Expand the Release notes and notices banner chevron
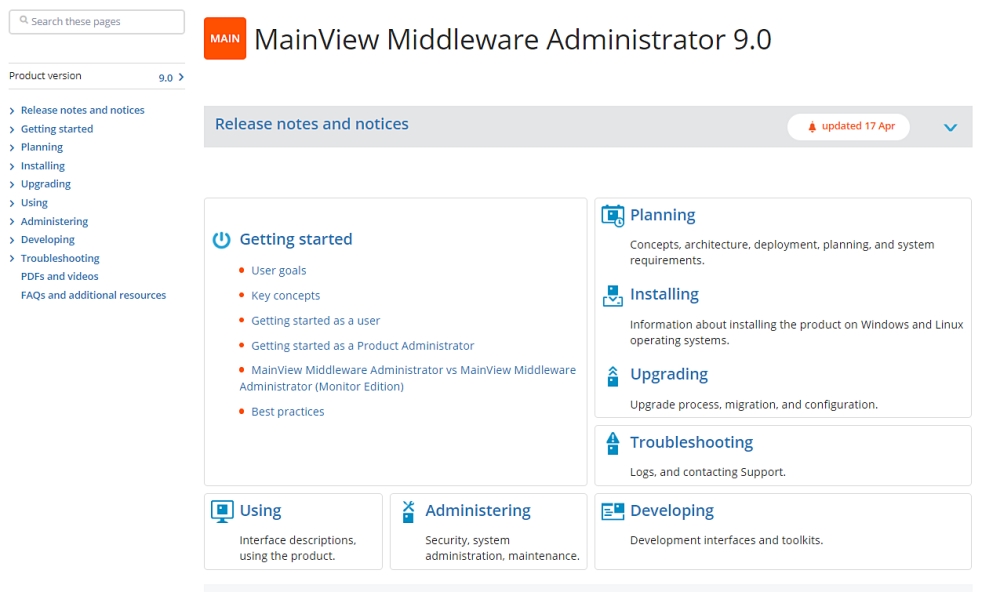This screenshot has width=1000, height=592. coord(950,127)
